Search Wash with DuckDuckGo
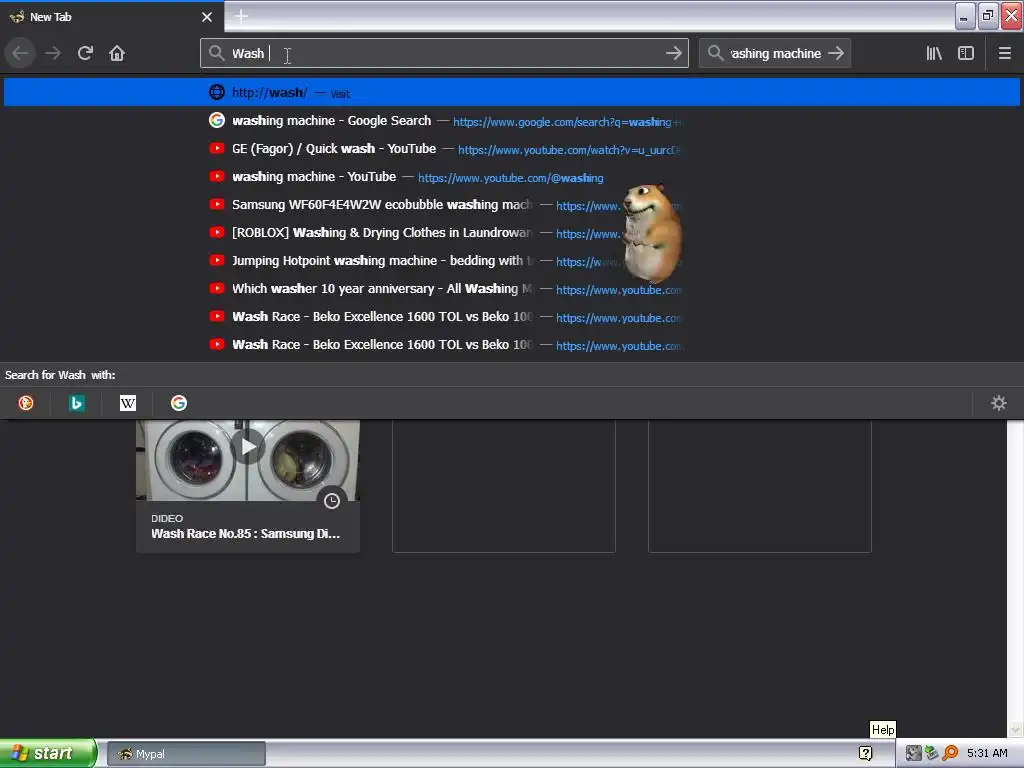Image resolution: width=1024 pixels, height=768 pixels. point(25,403)
